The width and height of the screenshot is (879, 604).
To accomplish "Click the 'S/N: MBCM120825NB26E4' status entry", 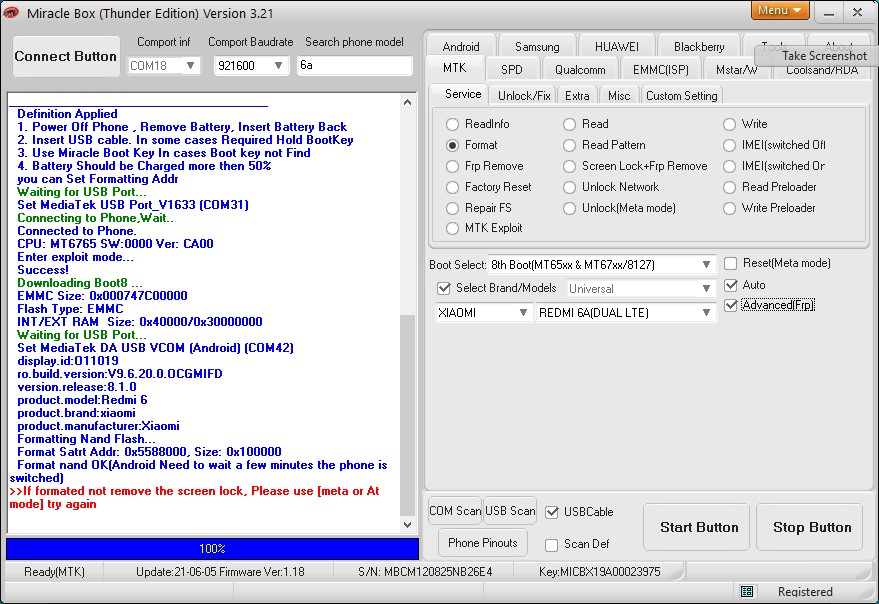I will (425, 572).
